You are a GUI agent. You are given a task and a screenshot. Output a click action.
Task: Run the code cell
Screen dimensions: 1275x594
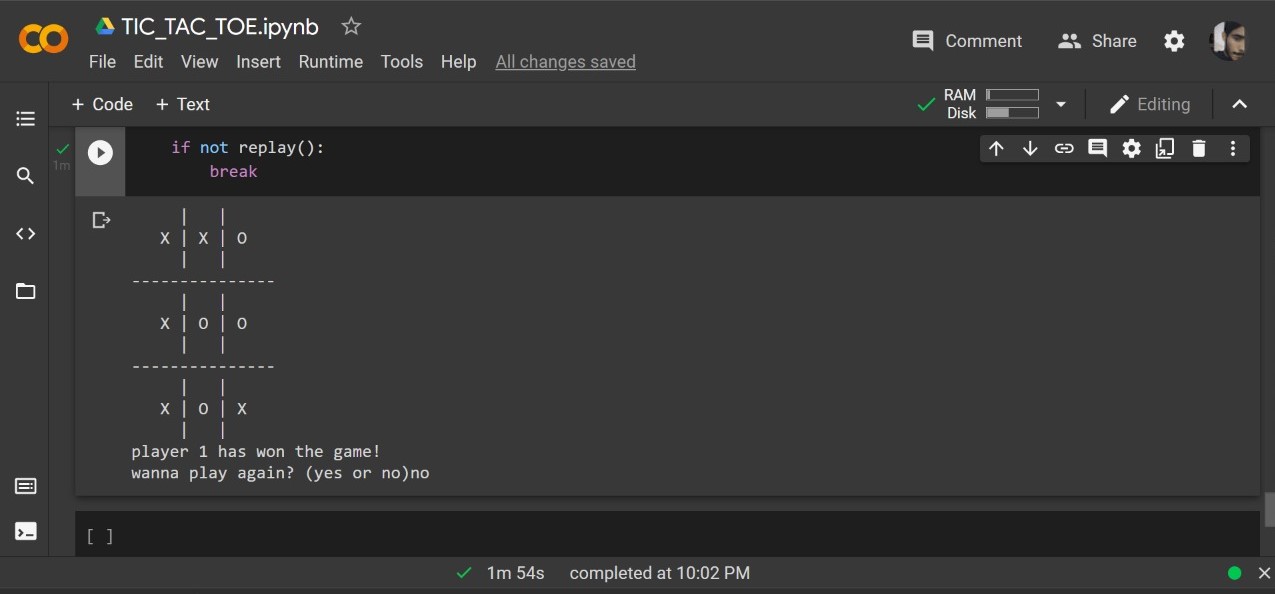pos(100,152)
